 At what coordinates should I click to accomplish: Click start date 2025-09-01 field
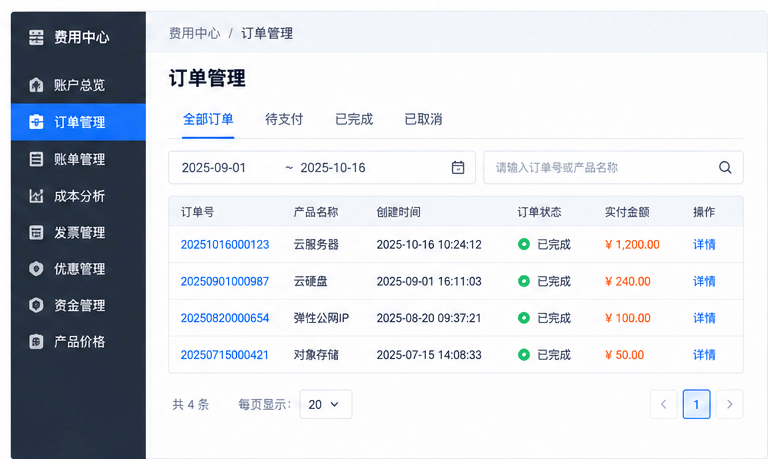point(214,168)
